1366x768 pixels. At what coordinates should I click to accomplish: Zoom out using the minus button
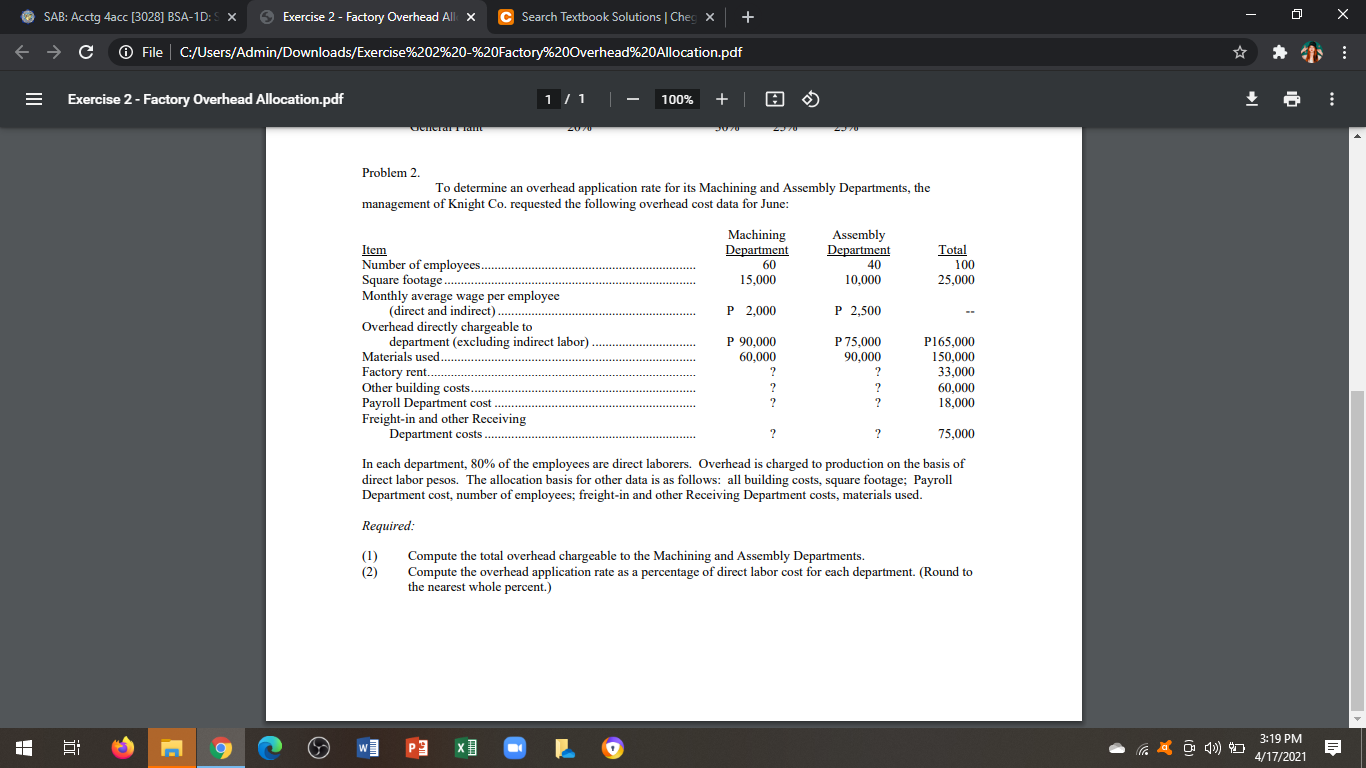[634, 99]
